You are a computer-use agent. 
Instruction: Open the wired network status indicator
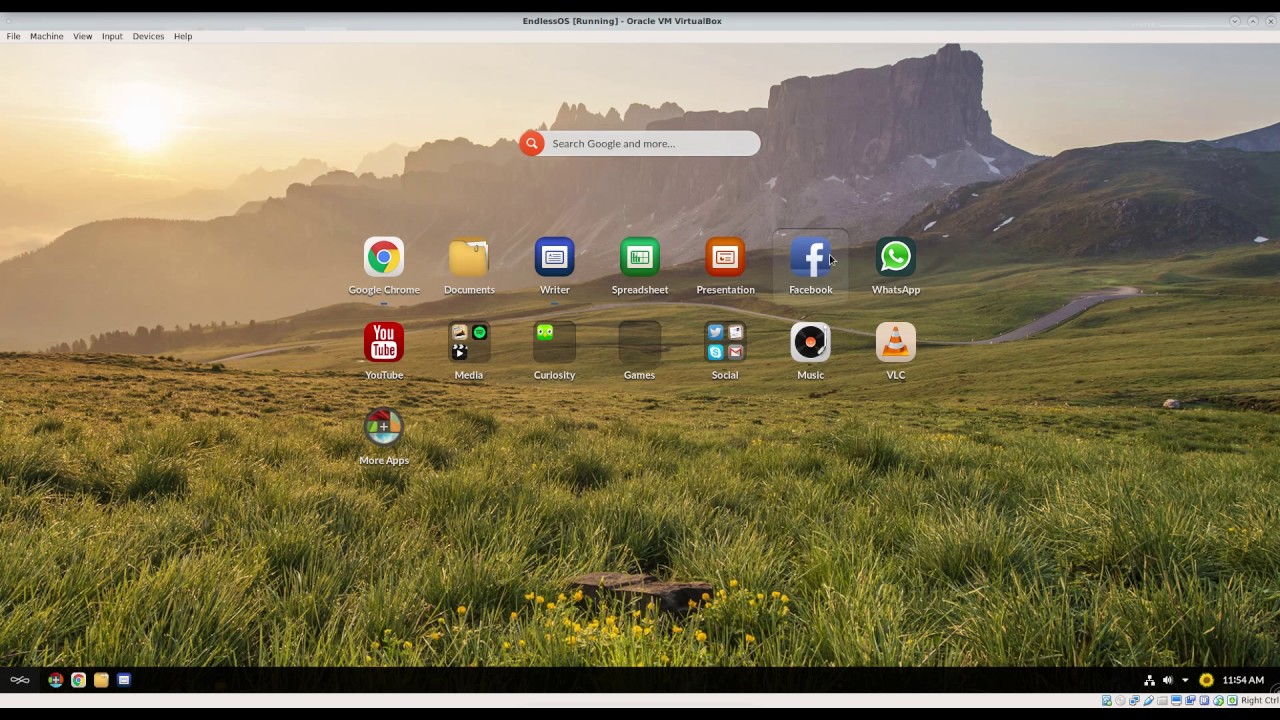[x=1149, y=680]
